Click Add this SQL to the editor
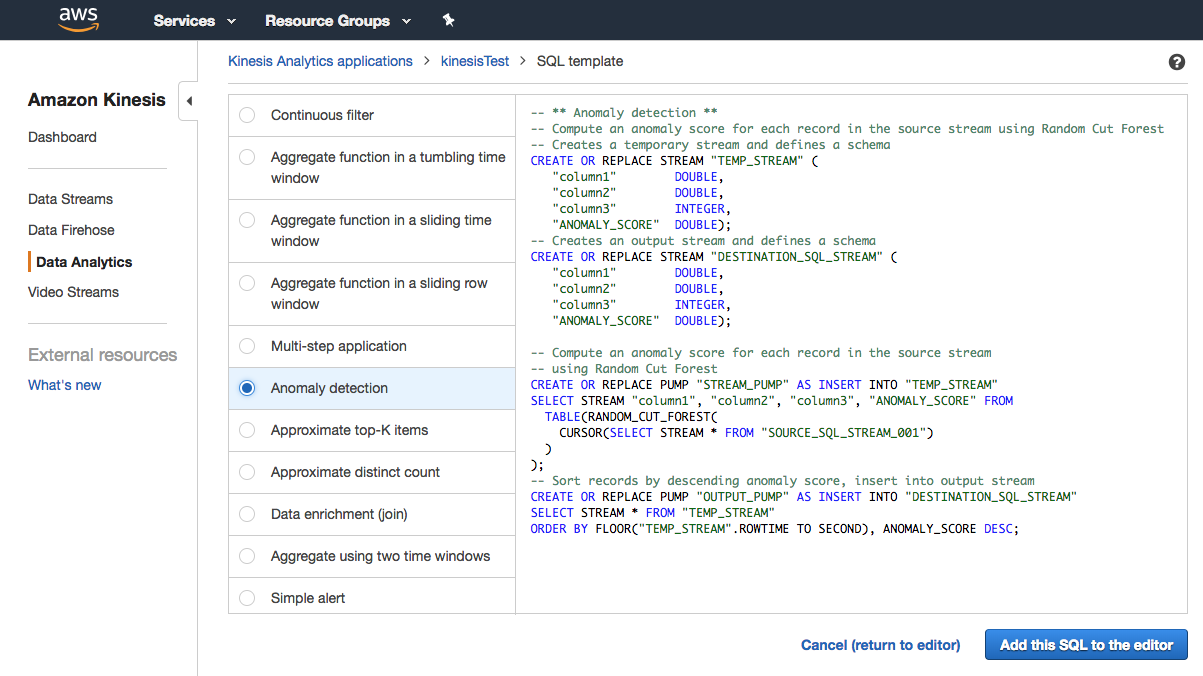 pos(1086,645)
